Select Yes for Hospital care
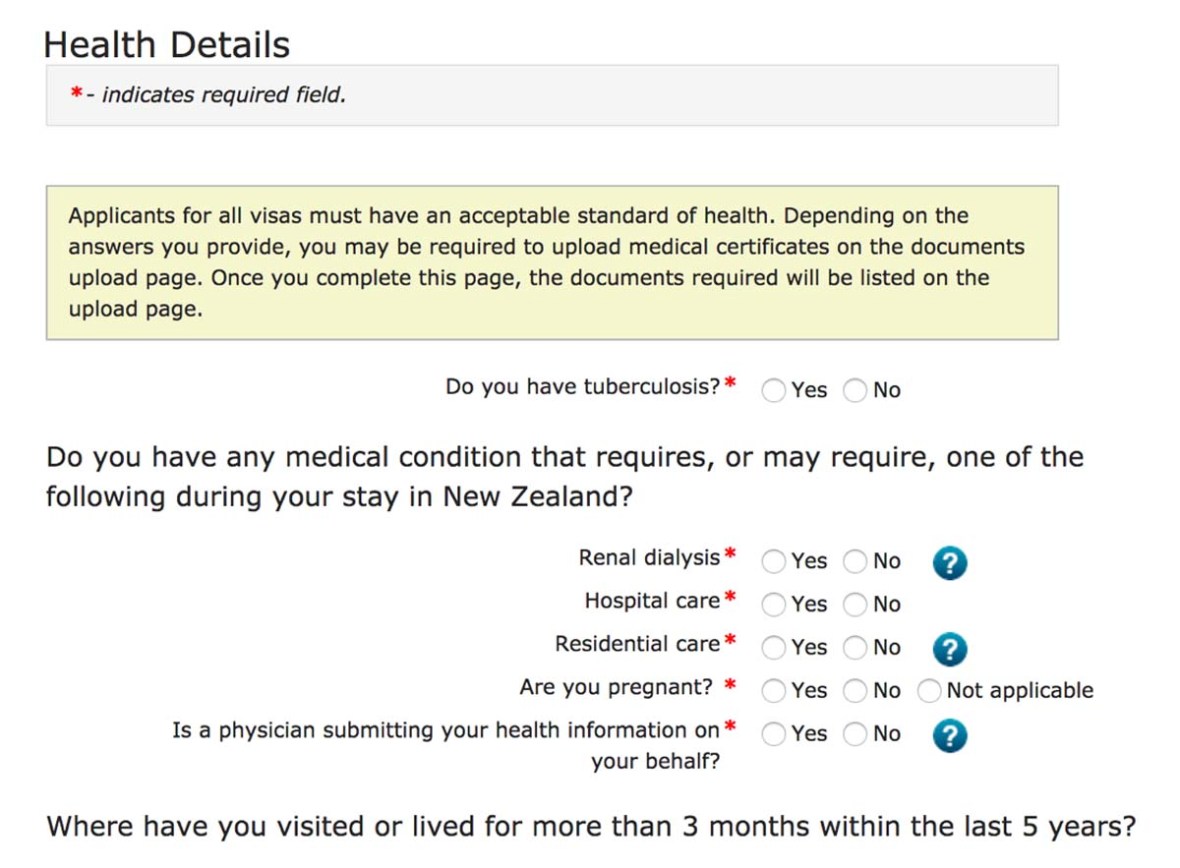This screenshot has width=1180, height=868. coord(772,604)
